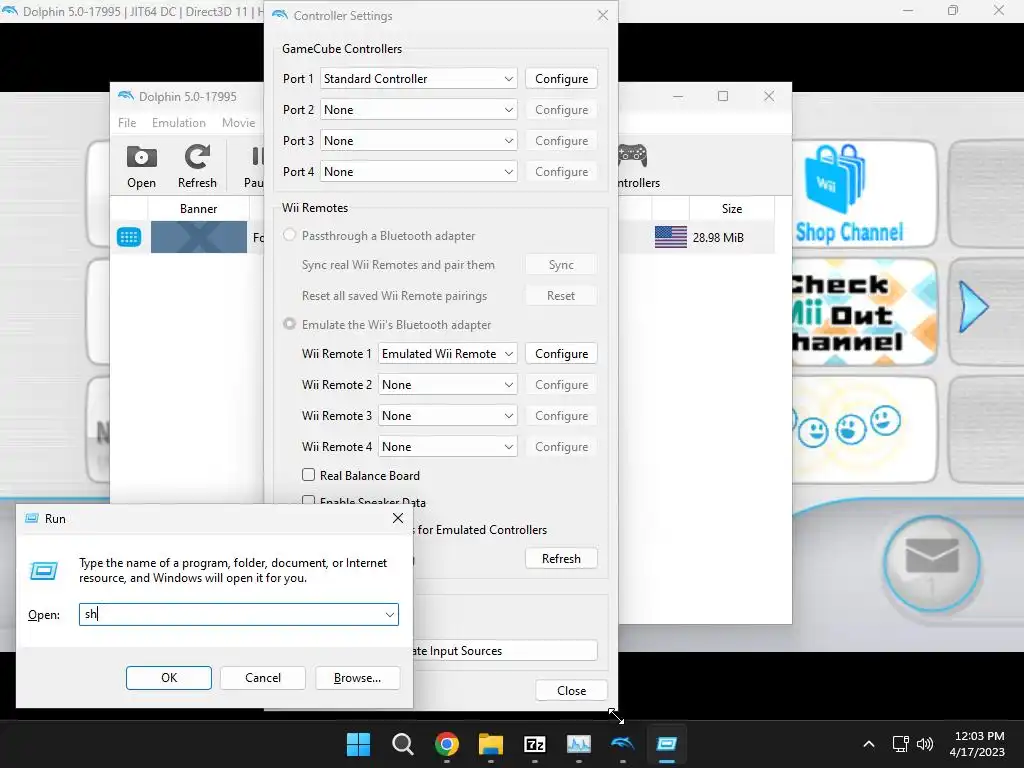Open the Port 4 controller dropdown

coord(419,172)
